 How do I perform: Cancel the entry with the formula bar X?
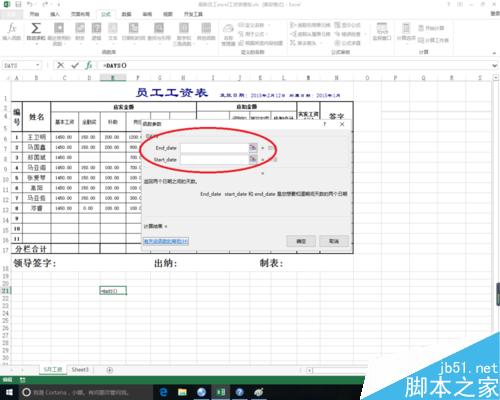60,65
